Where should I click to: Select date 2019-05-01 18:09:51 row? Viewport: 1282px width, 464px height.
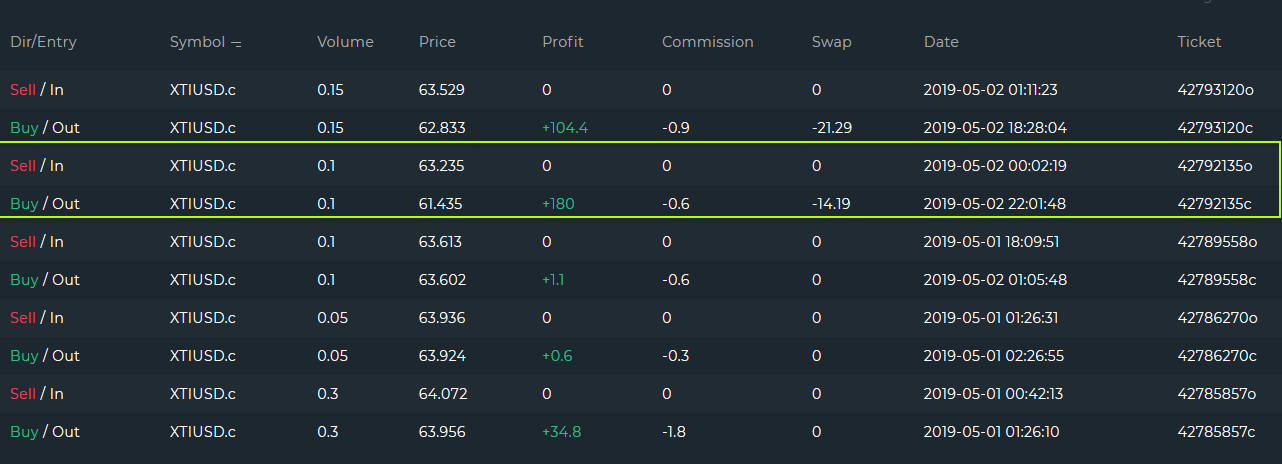991,242
